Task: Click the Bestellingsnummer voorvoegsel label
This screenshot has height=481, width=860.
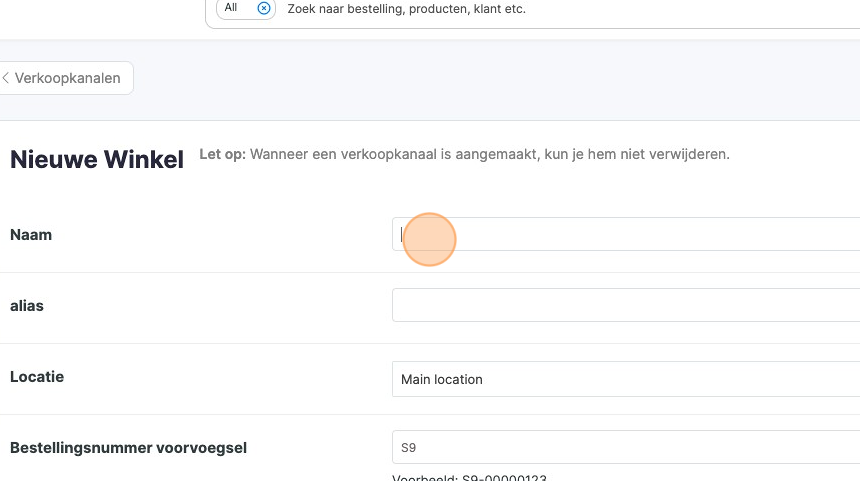Action: (128, 448)
